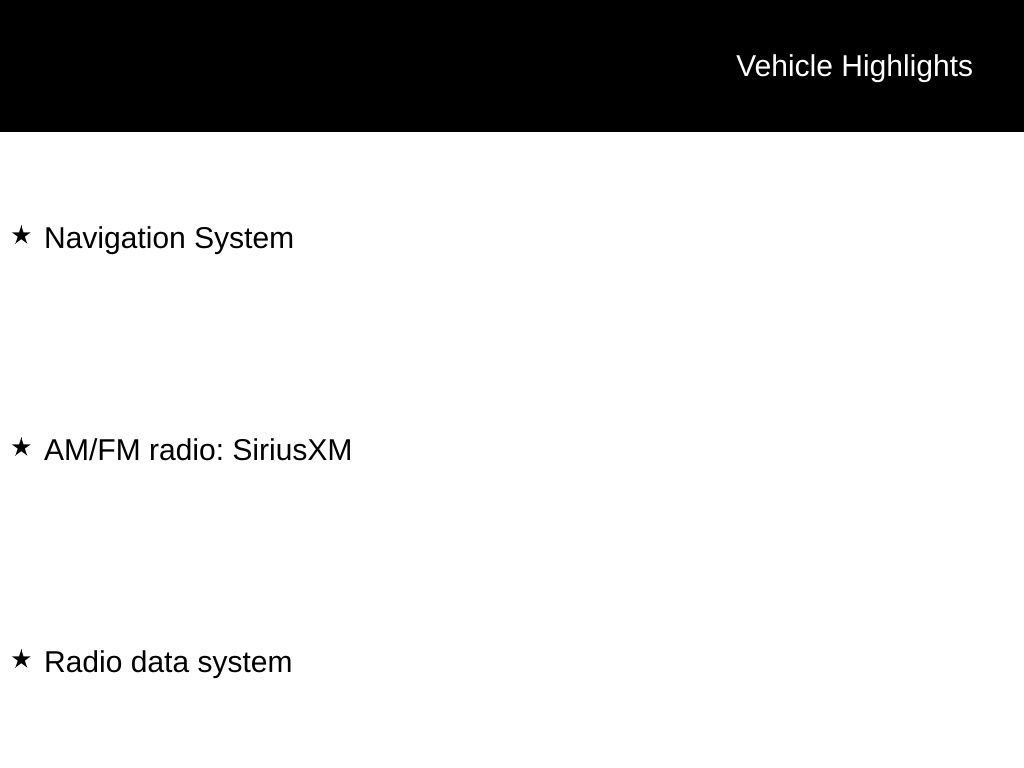
Task: Click the star bullet beside Navigation System
Action: click(x=21, y=236)
